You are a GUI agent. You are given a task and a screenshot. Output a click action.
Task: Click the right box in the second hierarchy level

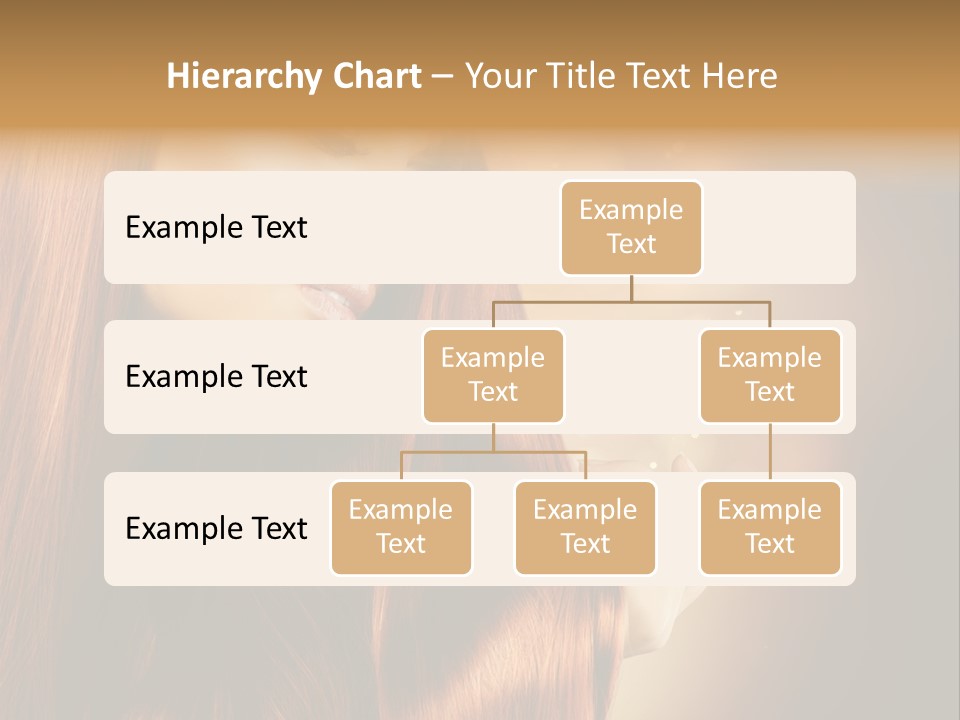point(770,375)
